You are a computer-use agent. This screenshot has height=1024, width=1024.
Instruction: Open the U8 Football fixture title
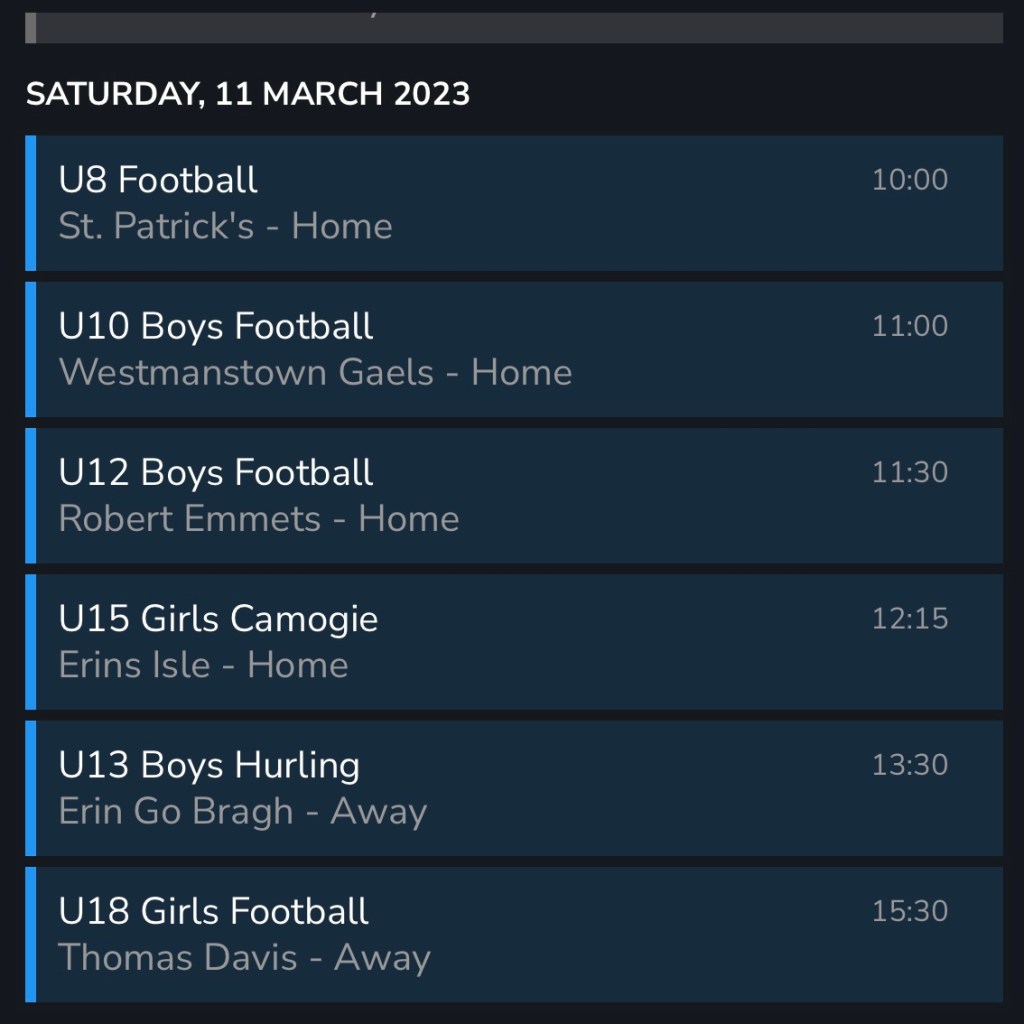pos(158,180)
